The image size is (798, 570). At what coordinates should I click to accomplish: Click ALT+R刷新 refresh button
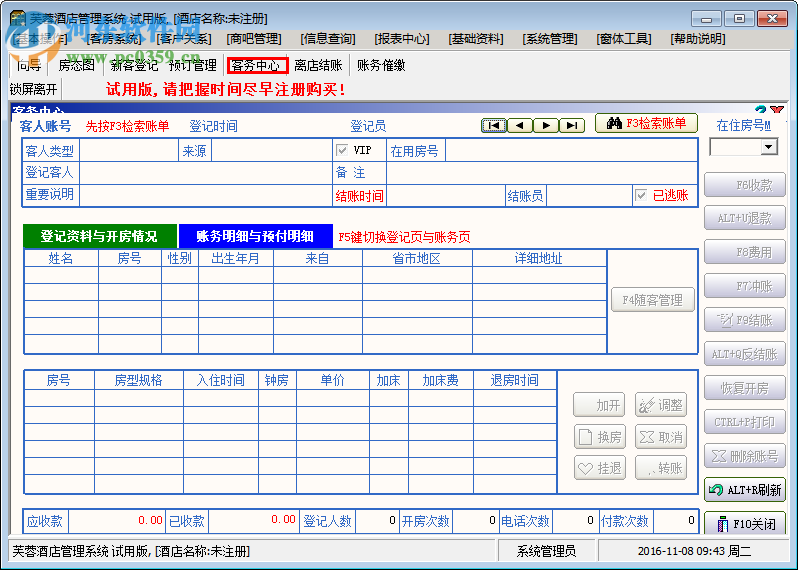pyautogui.click(x=745, y=490)
